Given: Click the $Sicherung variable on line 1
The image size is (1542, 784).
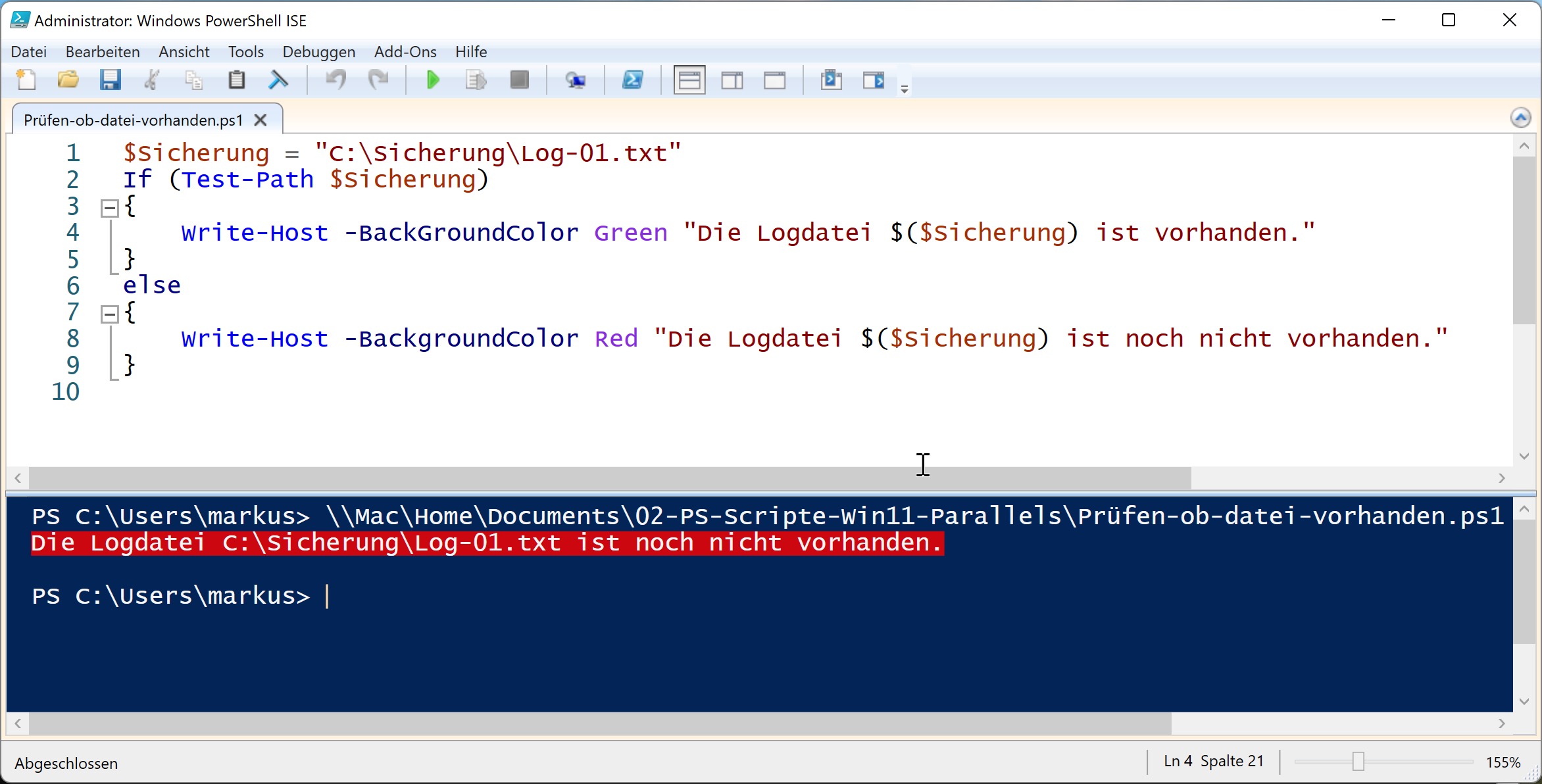Looking at the screenshot, I should click(x=196, y=153).
